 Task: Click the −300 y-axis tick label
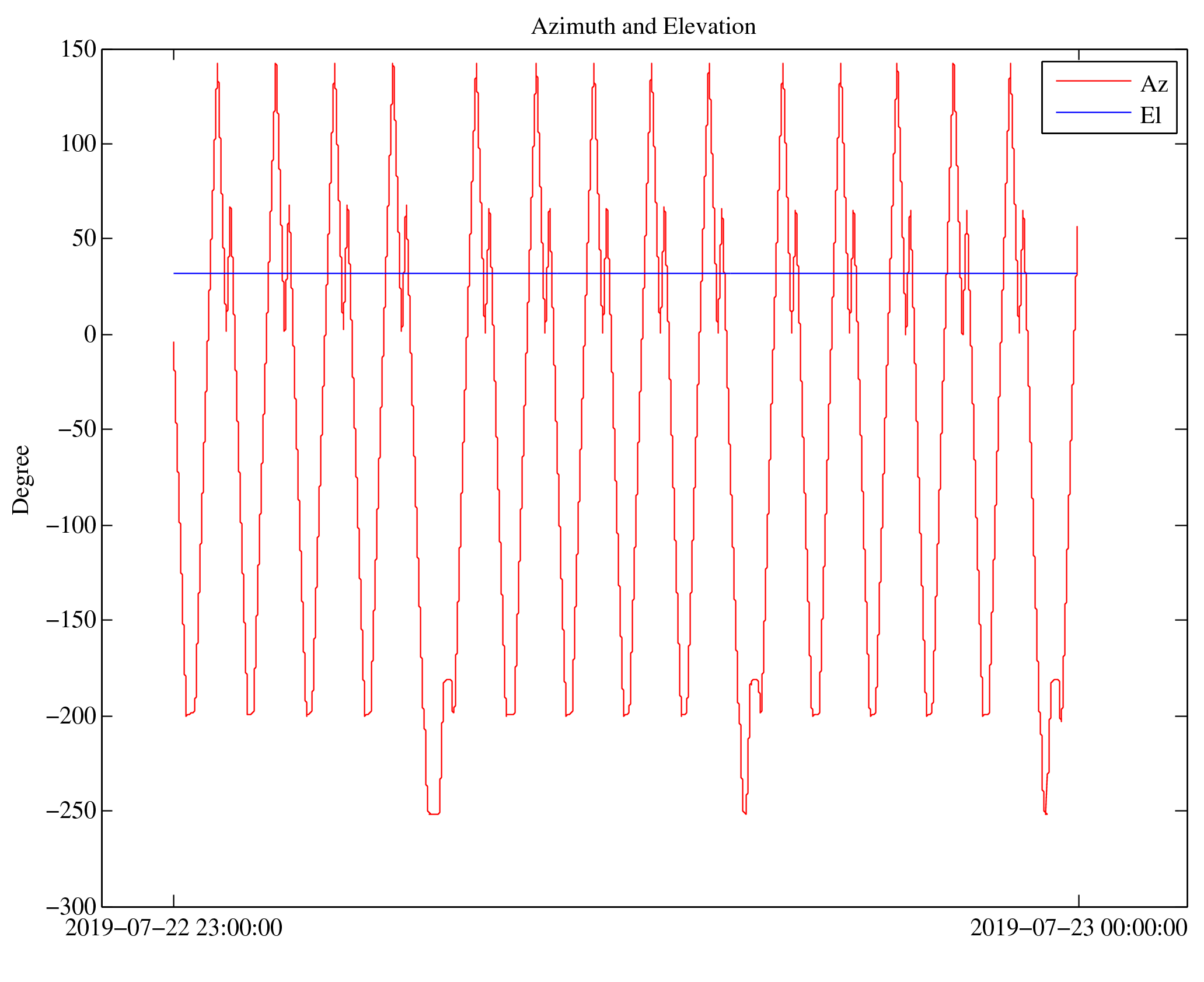(71, 907)
